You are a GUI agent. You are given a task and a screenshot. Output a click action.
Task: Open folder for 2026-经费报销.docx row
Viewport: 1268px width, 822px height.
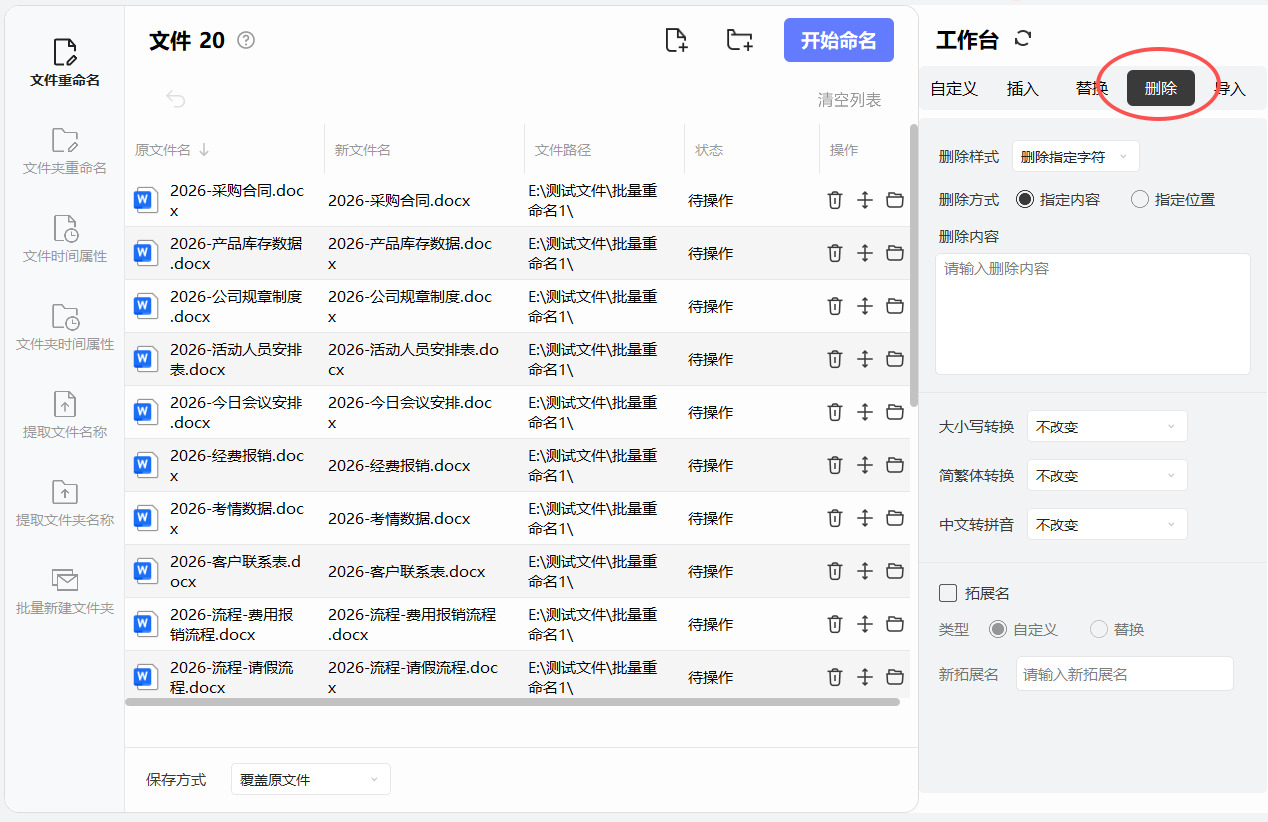(895, 465)
